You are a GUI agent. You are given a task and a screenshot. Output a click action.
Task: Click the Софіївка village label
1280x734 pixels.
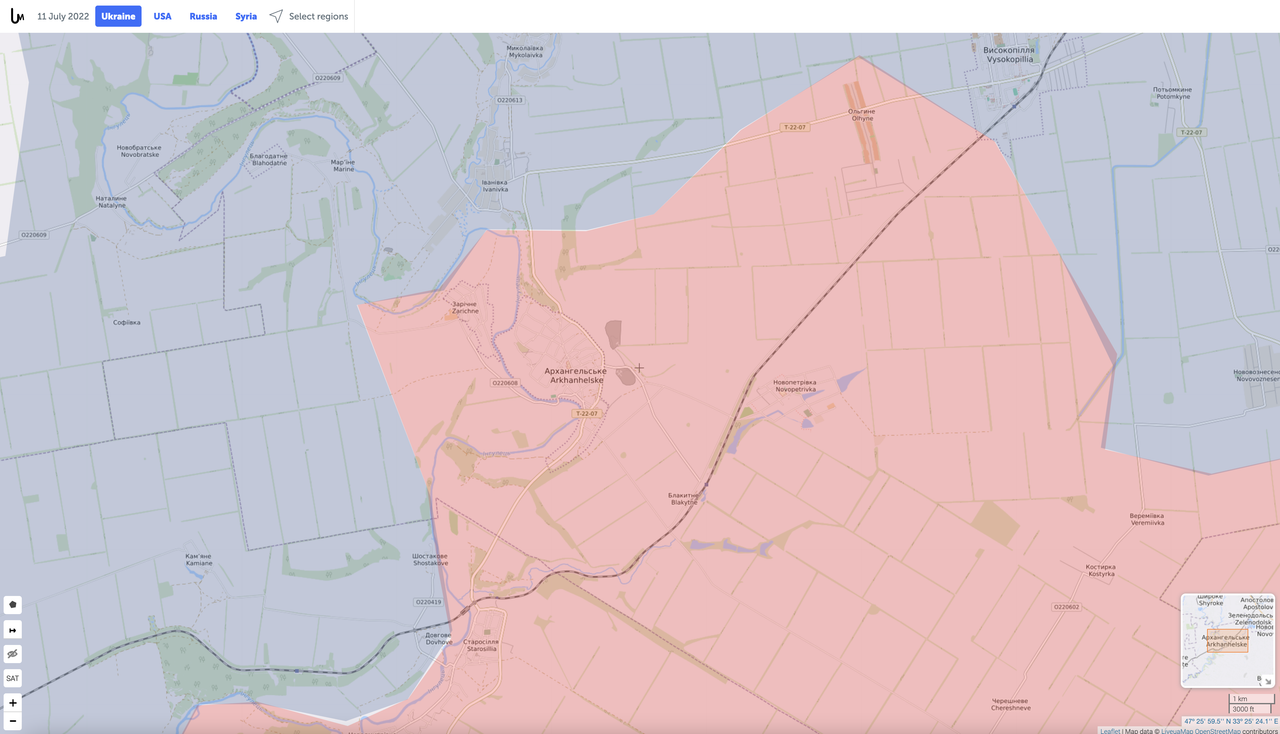point(127,323)
